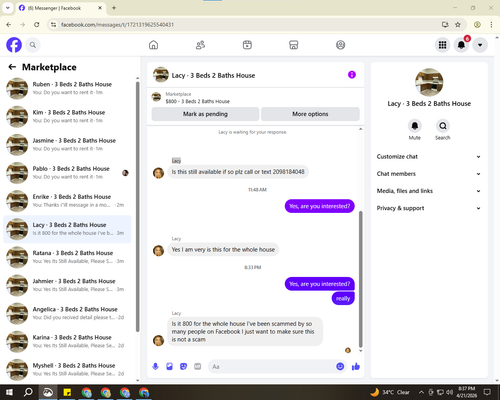The image size is (500, 400).
Task: Click the 'really' sent message bubble
Action: [x=343, y=298]
